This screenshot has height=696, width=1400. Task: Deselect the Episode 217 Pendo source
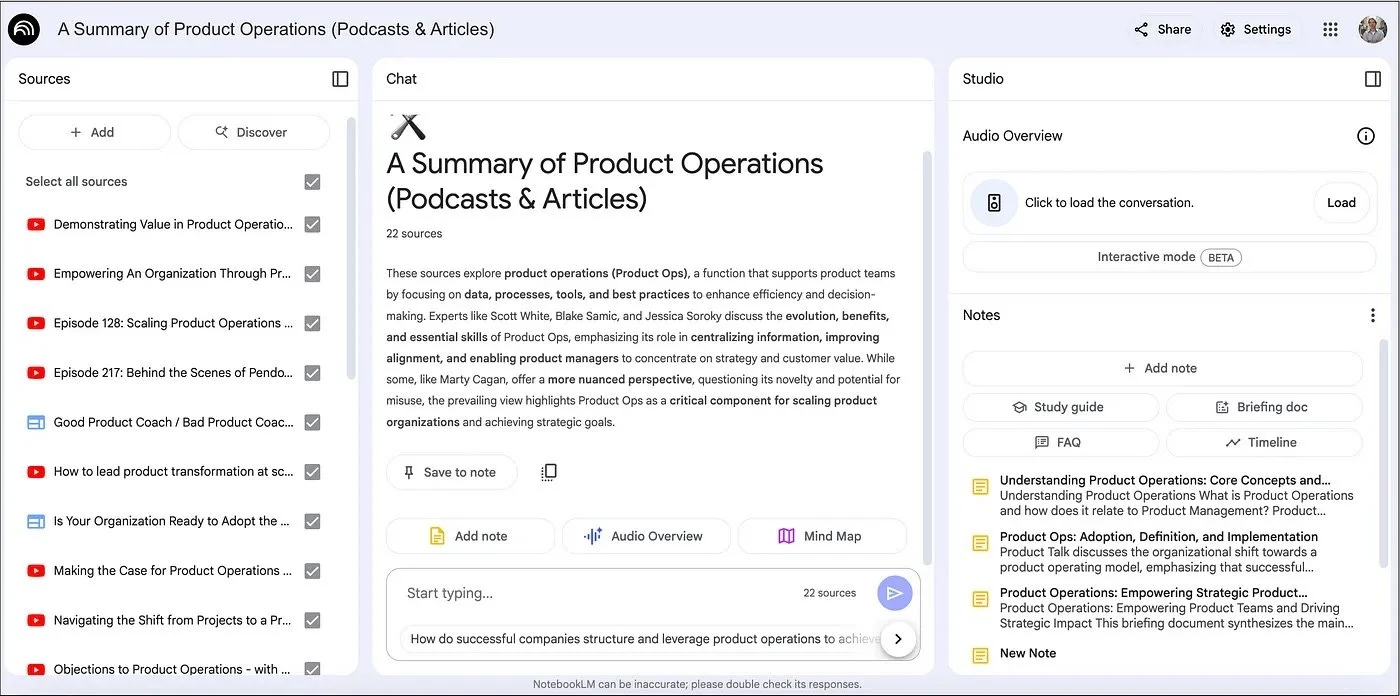pyautogui.click(x=311, y=372)
